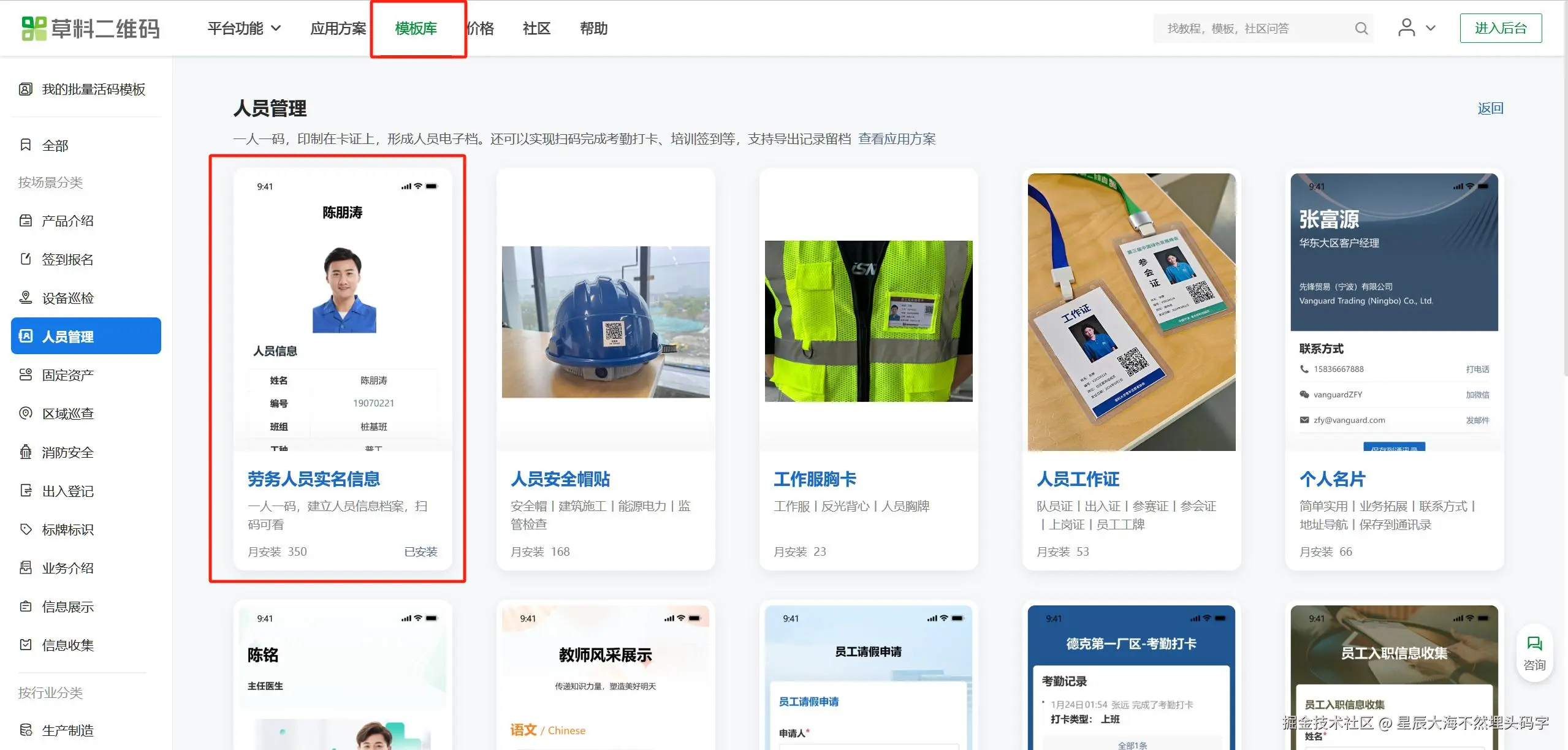Open the 人员安全帽贴 helmet thumbnail
This screenshot has height=750, width=1568.
tap(606, 322)
